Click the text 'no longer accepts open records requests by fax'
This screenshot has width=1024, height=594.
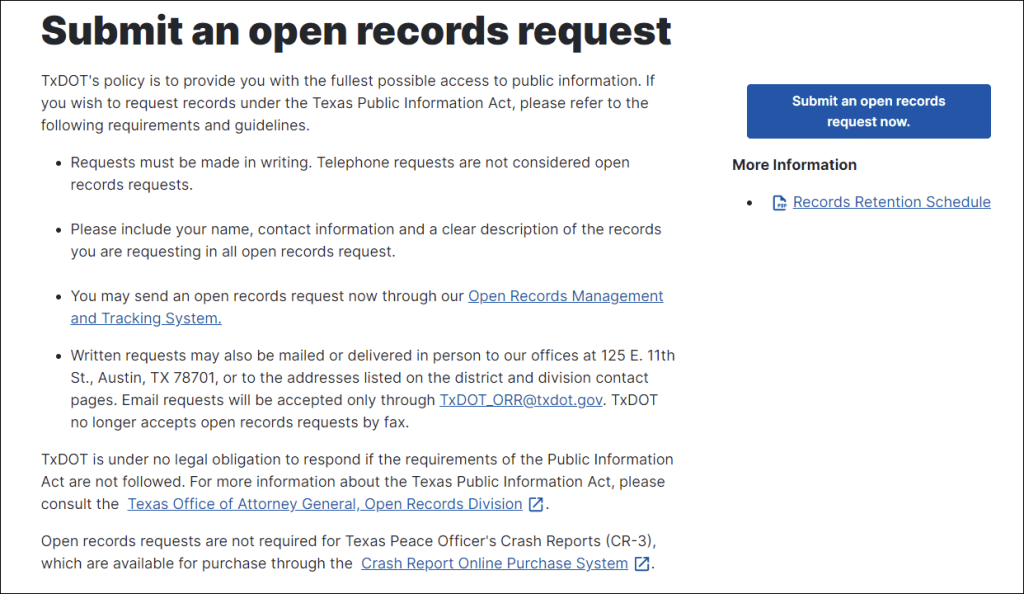tap(240, 422)
